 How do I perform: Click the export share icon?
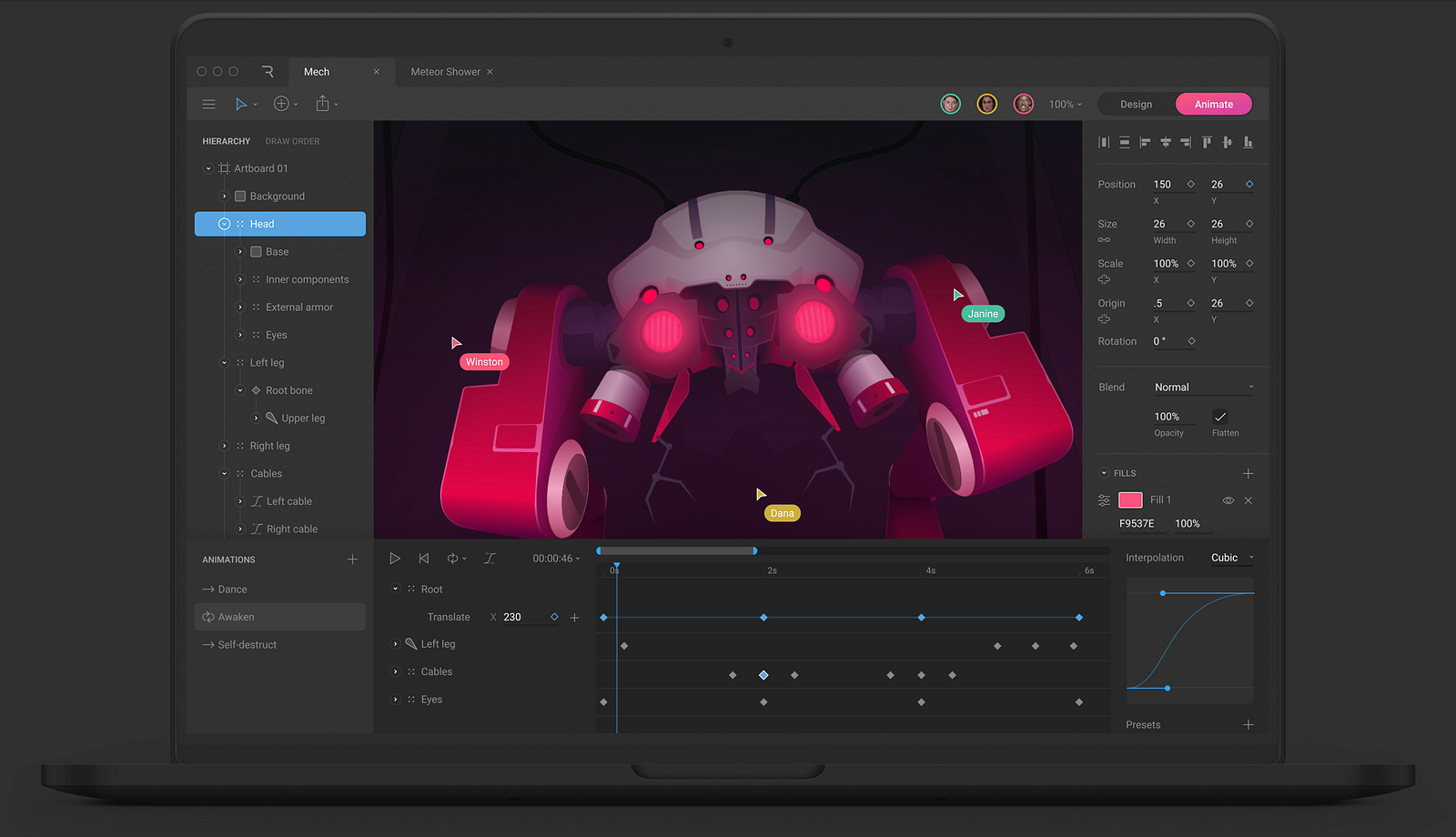(322, 105)
